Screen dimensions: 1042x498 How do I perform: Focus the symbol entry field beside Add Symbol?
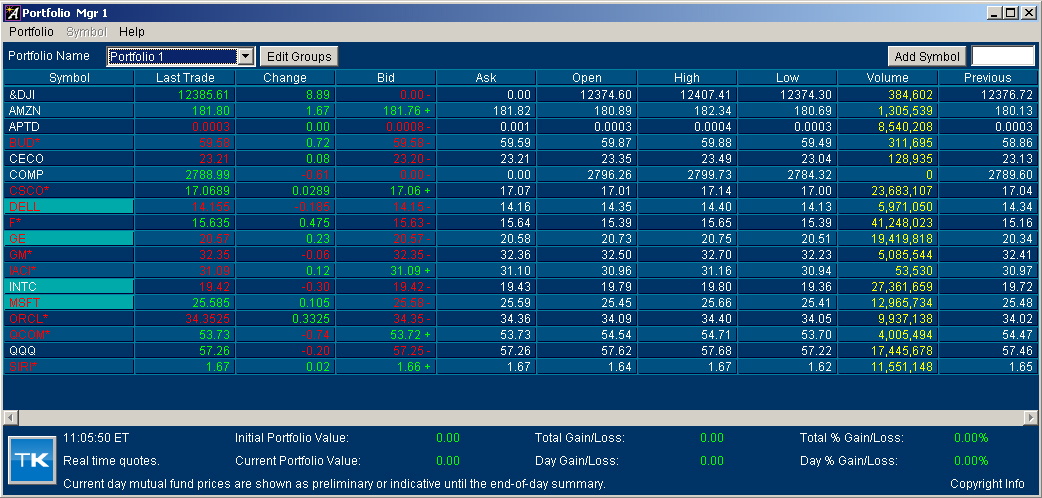click(1003, 57)
